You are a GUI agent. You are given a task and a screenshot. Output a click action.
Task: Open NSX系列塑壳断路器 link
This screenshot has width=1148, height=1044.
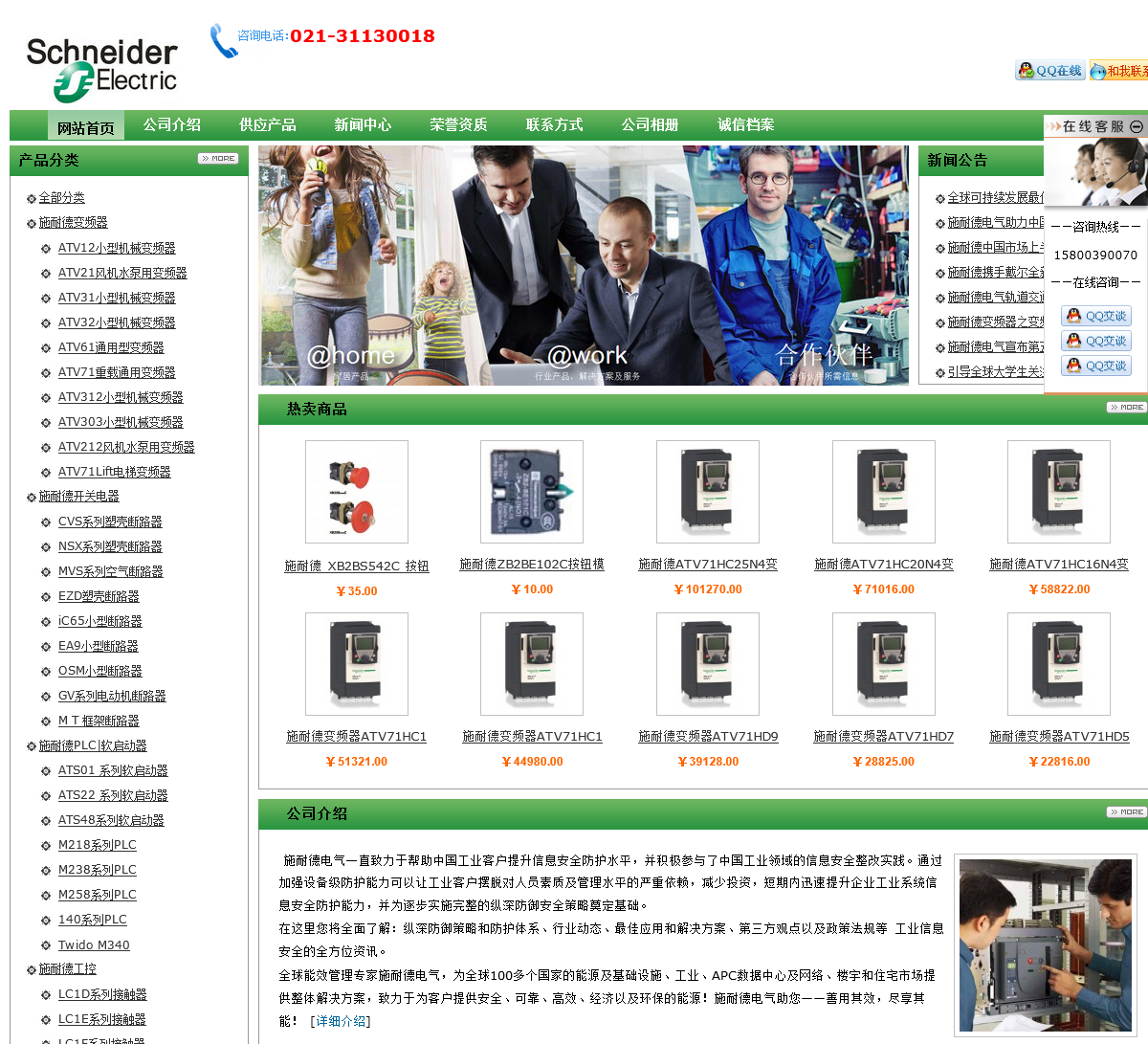point(110,546)
